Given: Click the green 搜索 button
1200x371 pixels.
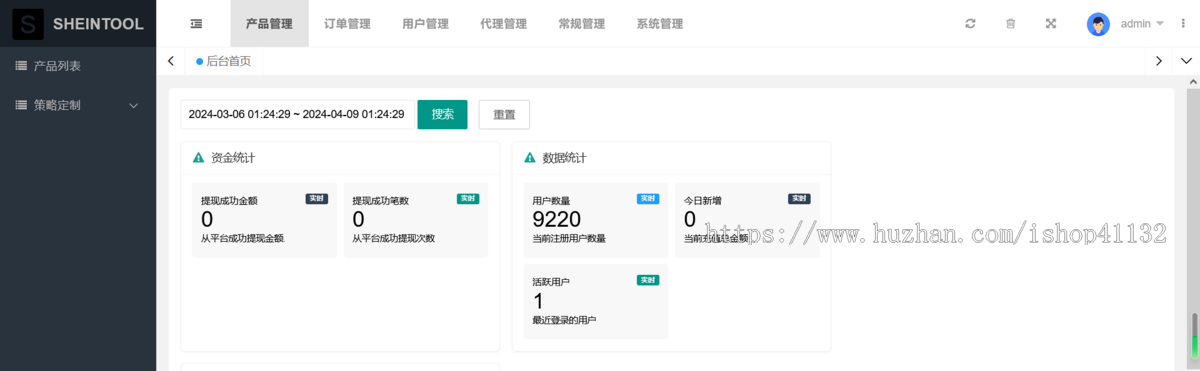Looking at the screenshot, I should pos(442,114).
